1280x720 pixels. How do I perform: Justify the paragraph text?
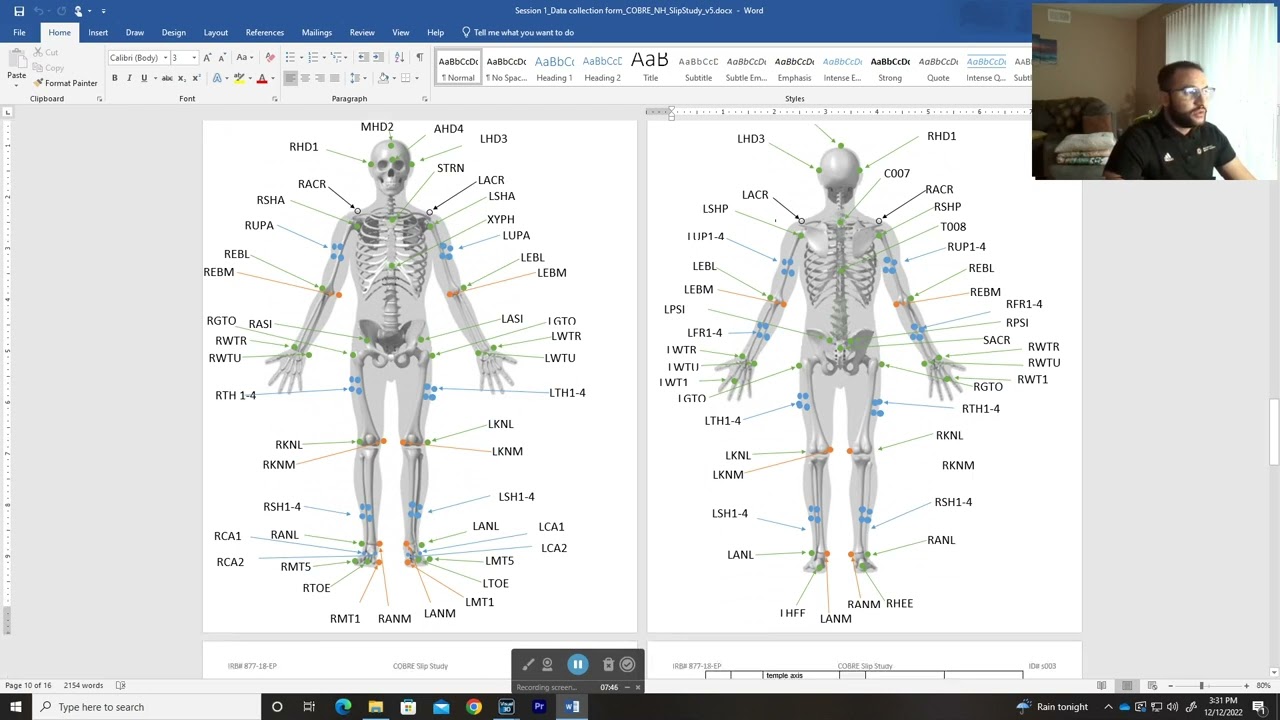pos(334,78)
